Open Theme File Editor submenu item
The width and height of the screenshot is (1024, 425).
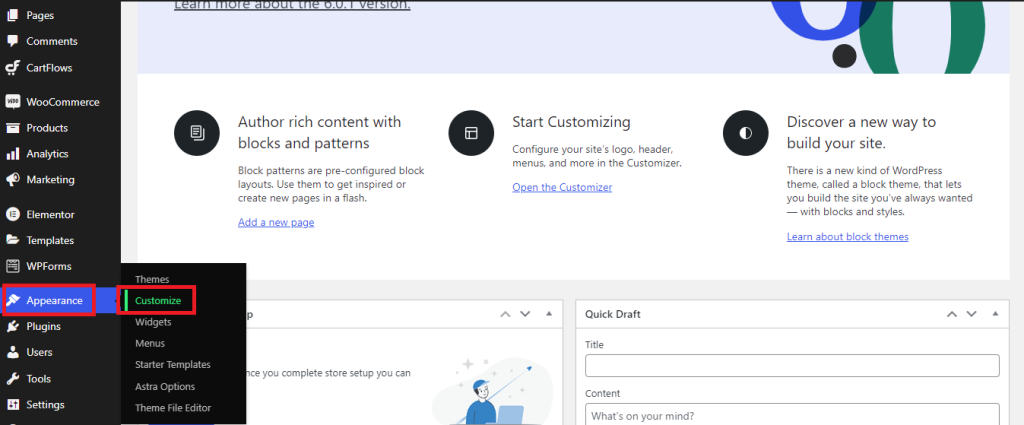[173, 408]
